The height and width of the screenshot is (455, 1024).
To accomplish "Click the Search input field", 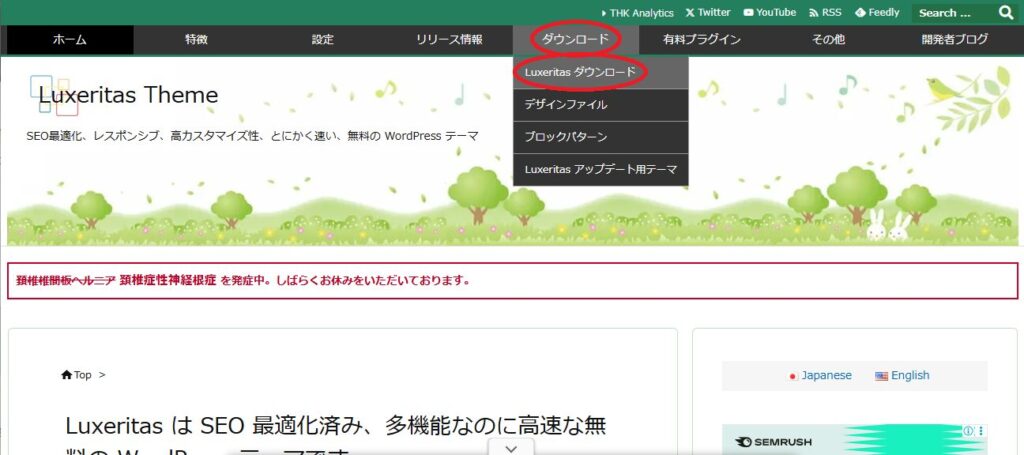I will (954, 12).
